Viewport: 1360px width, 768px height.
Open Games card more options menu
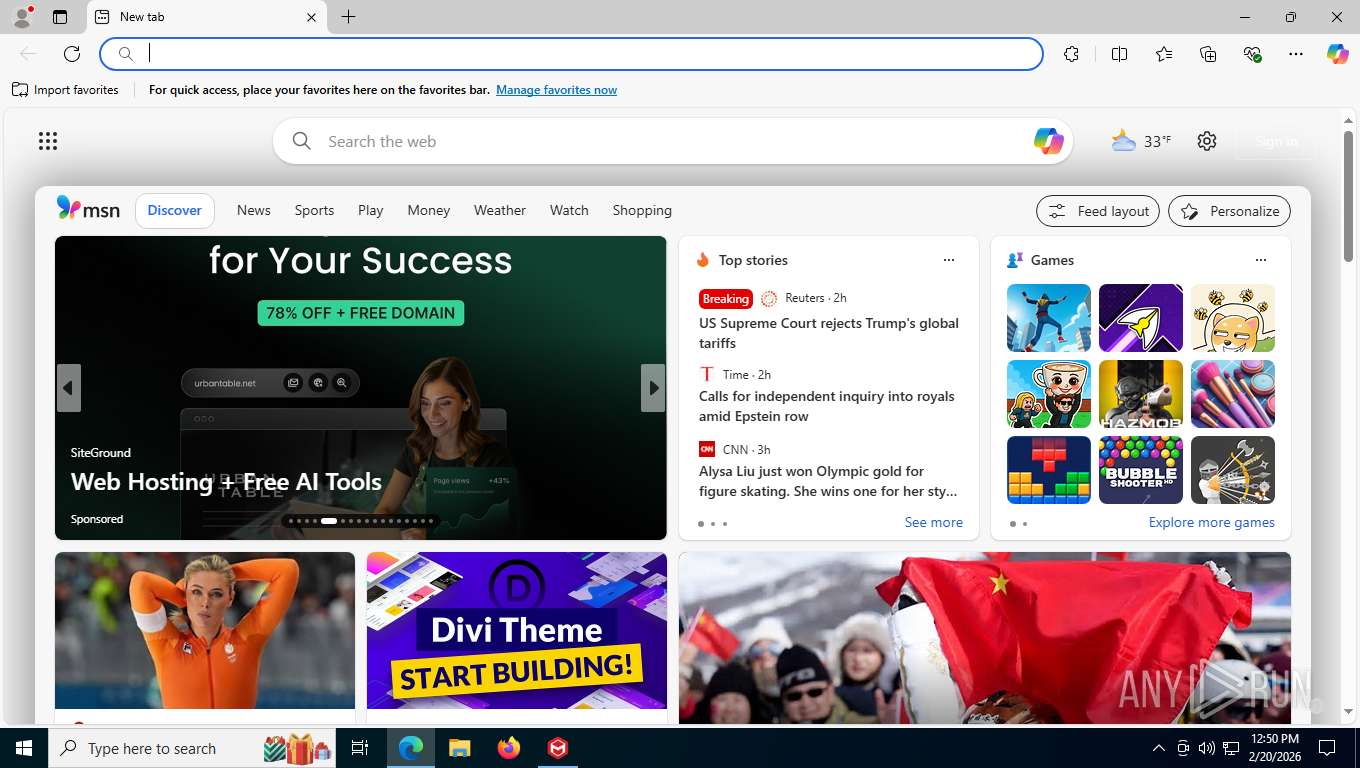click(1260, 260)
